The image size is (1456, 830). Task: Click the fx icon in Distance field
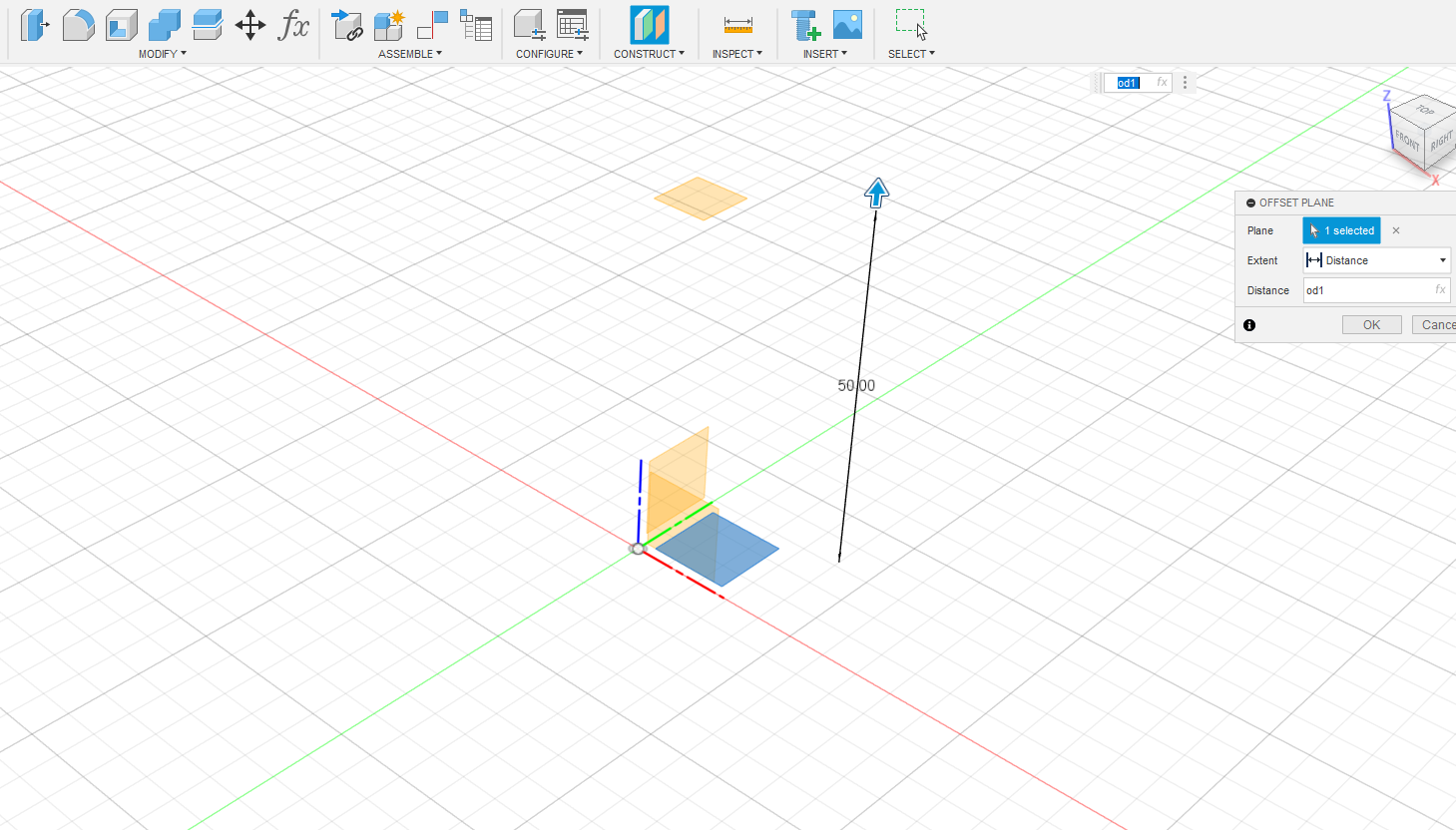(x=1440, y=290)
